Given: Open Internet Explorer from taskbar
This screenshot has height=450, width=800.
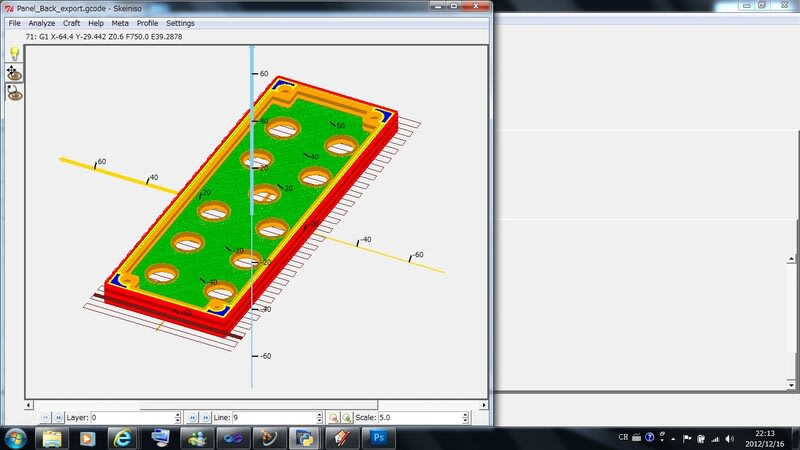Looking at the screenshot, I should click(122, 438).
